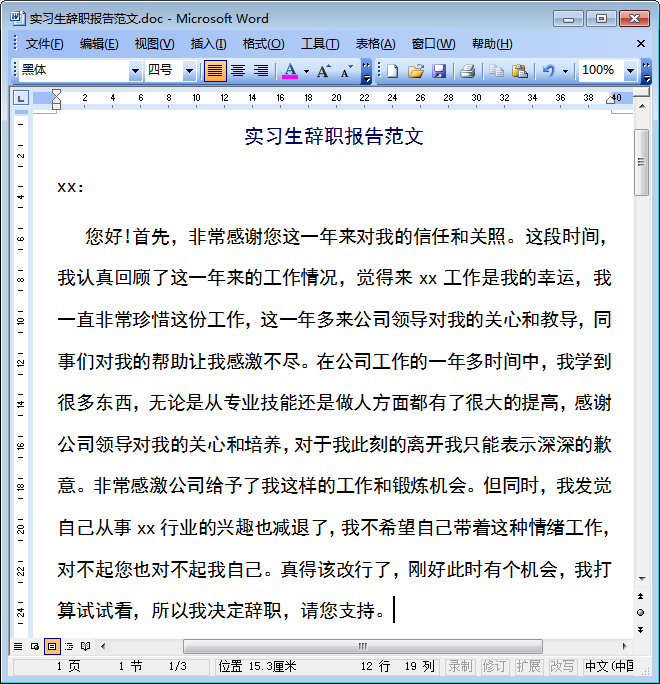
Task: Open the font color dropdown arrow
Action: 306,71
